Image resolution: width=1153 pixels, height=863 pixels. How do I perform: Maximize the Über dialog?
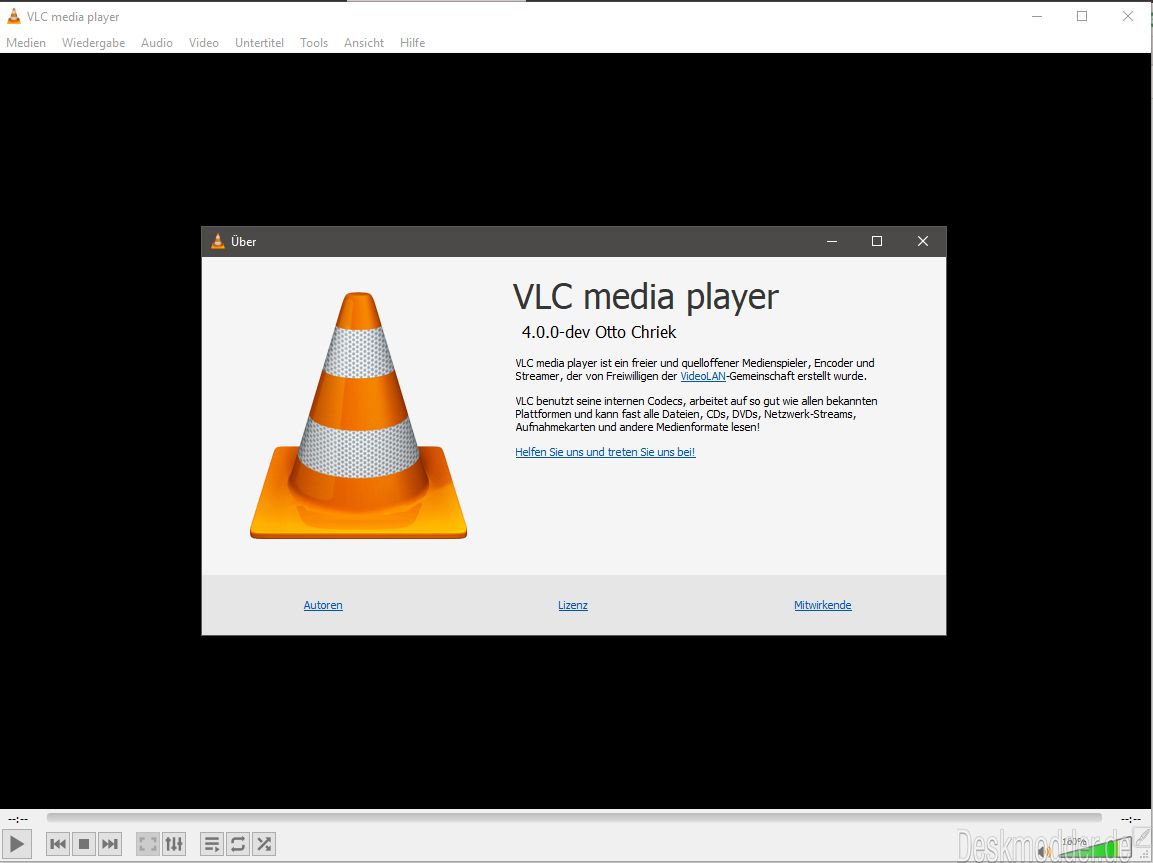pos(877,241)
